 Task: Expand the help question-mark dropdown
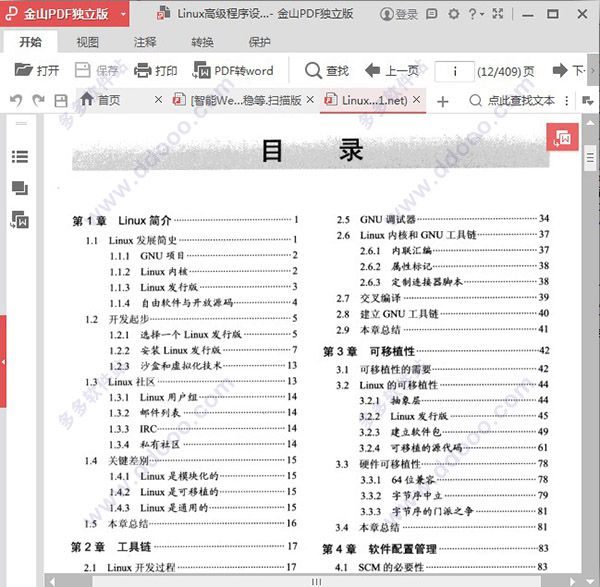coord(476,15)
